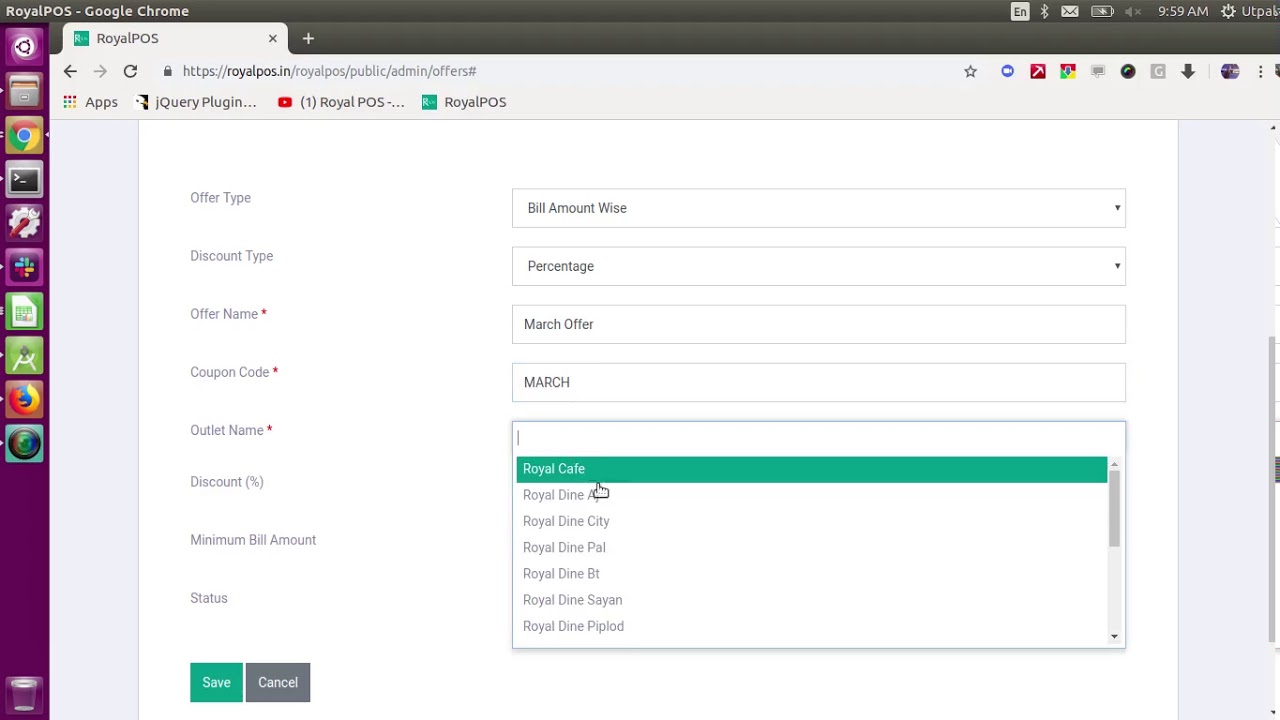The height and width of the screenshot is (720, 1280).
Task: Open a new Chrome tab
Action: tap(308, 38)
